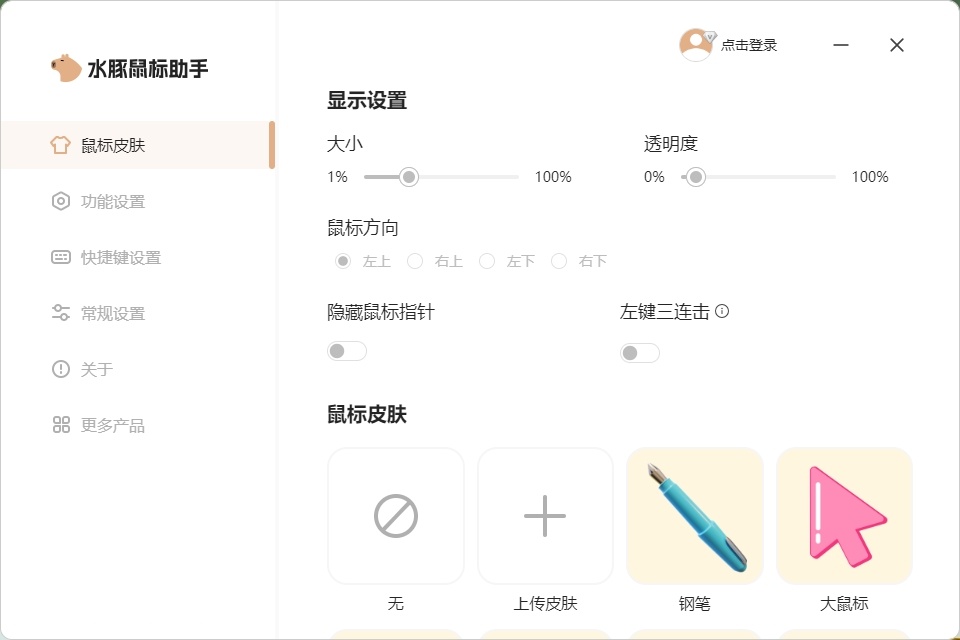Select the 左下 mouse direction option

[x=487, y=261]
